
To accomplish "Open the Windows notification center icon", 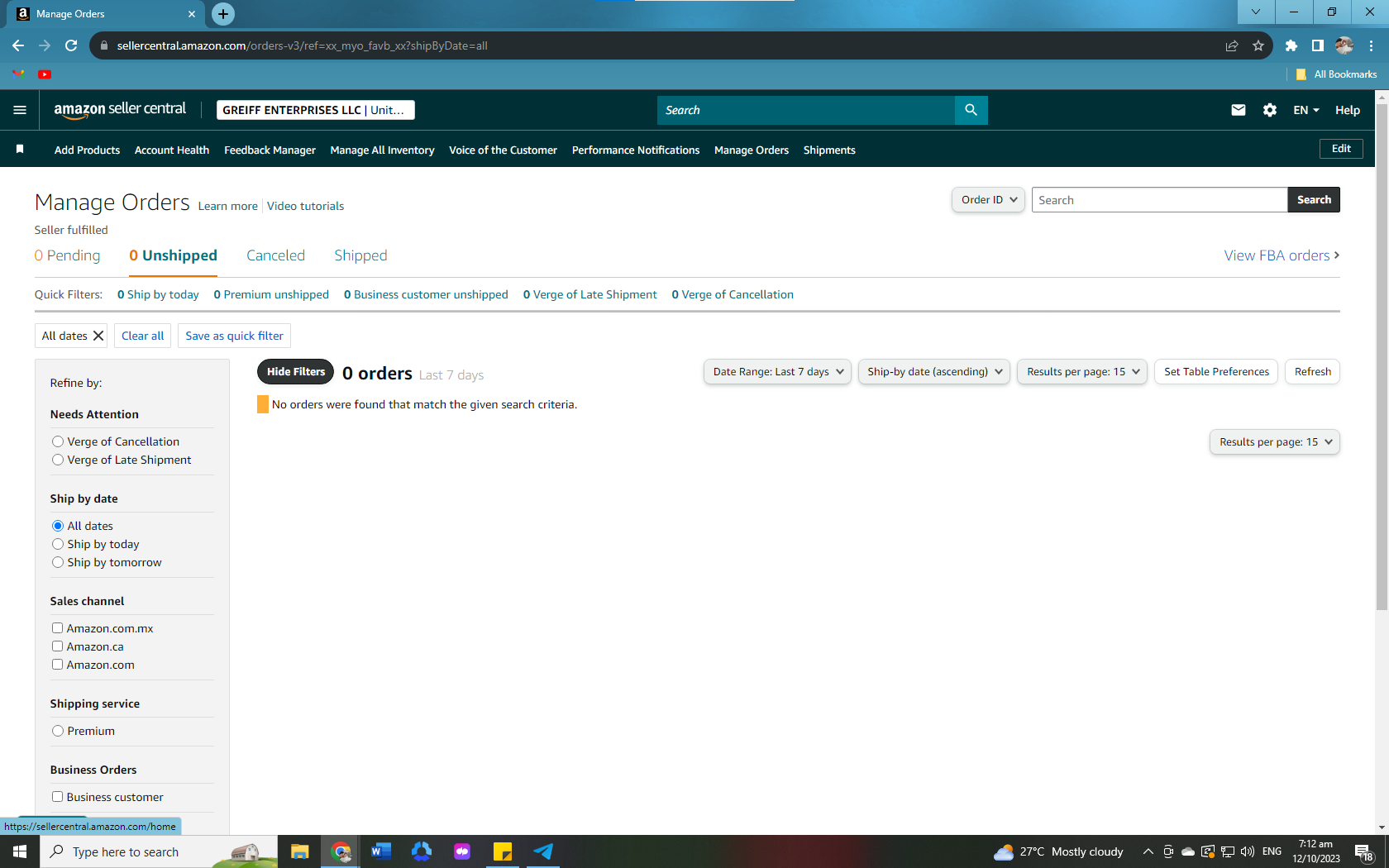I will pyautogui.click(x=1364, y=851).
